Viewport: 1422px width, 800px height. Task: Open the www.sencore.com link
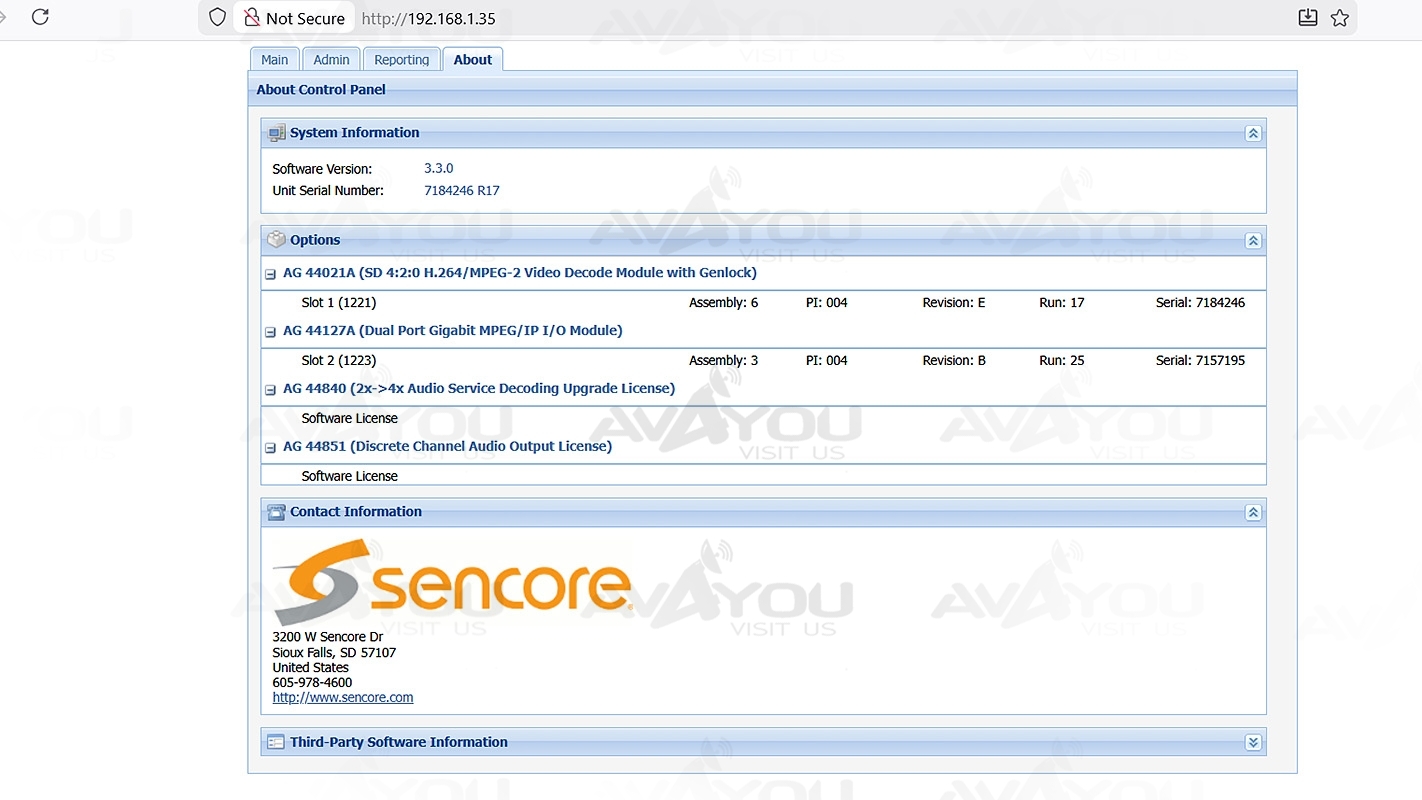coord(343,698)
